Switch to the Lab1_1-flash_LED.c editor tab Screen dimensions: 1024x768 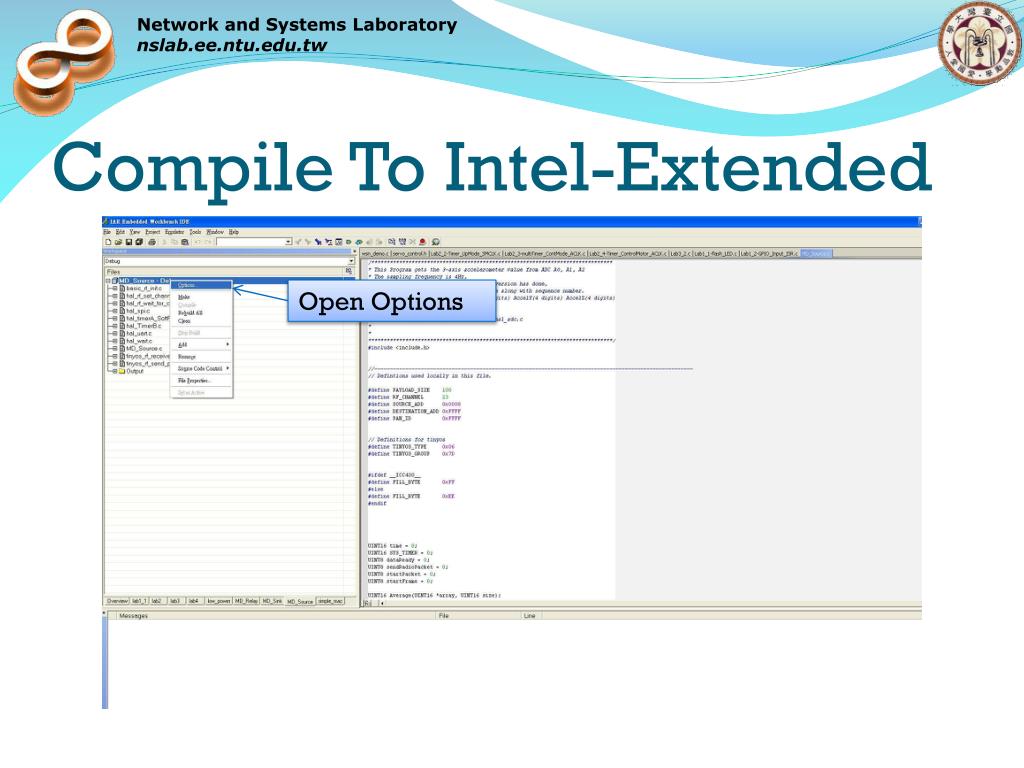pyautogui.click(x=715, y=253)
